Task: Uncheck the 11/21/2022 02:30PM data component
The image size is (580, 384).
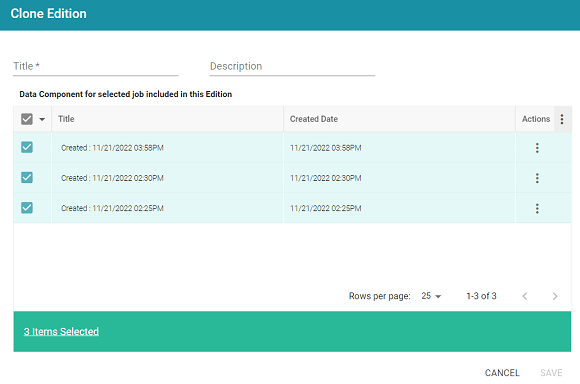Action: coord(27,178)
